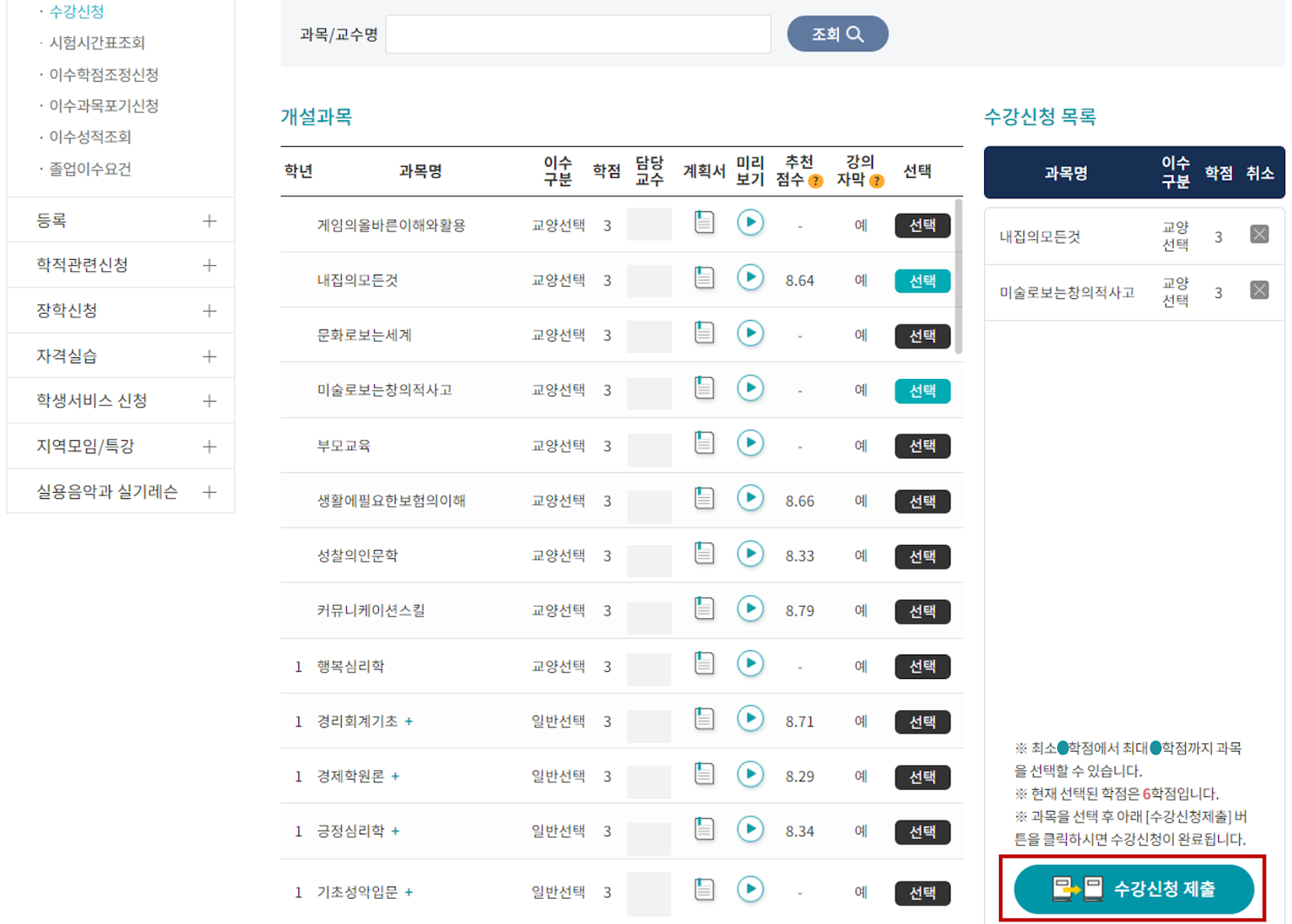Open the 계획서 icon for 생활에필요한보험의이해
The image size is (1292, 924).
tap(704, 499)
